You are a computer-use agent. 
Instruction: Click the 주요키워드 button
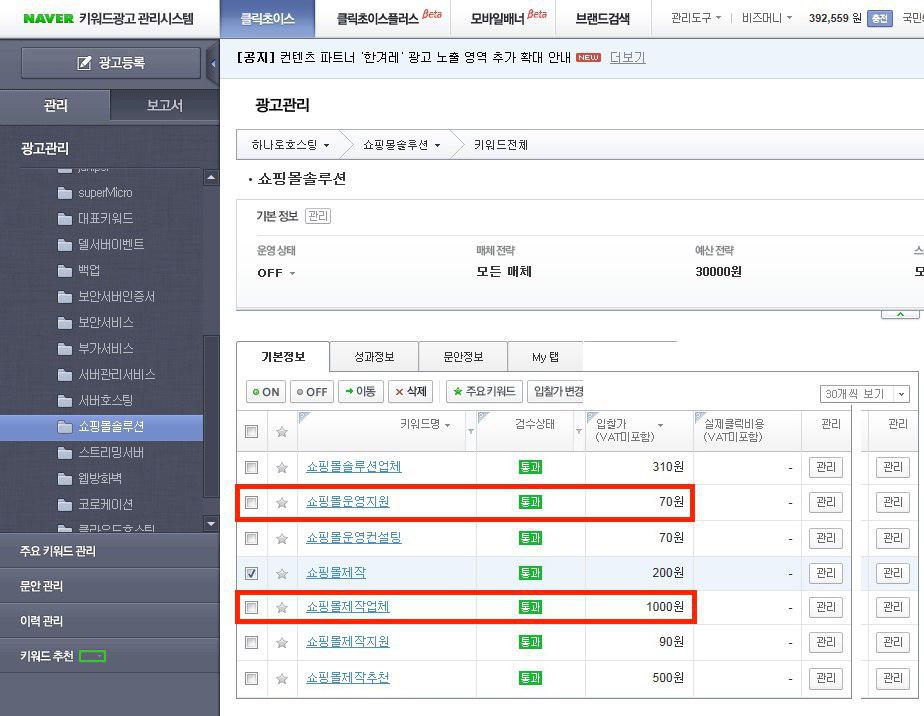pyautogui.click(x=484, y=392)
